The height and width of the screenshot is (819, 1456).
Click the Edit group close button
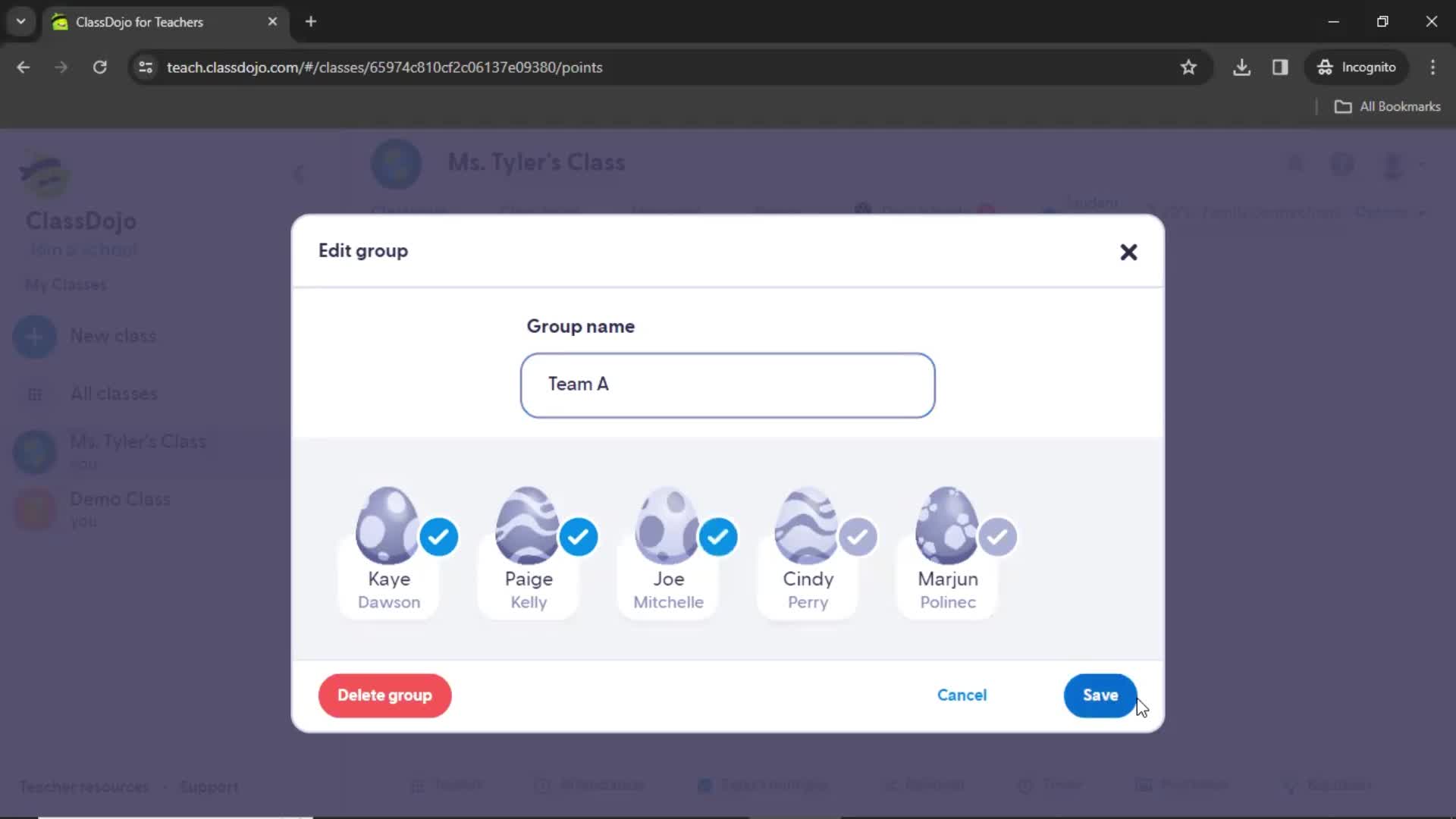click(x=1128, y=251)
